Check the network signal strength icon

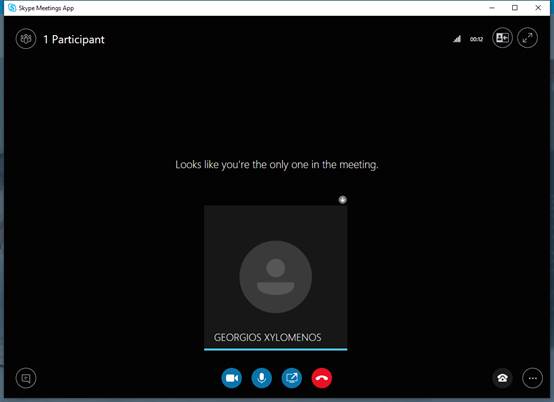tap(457, 39)
